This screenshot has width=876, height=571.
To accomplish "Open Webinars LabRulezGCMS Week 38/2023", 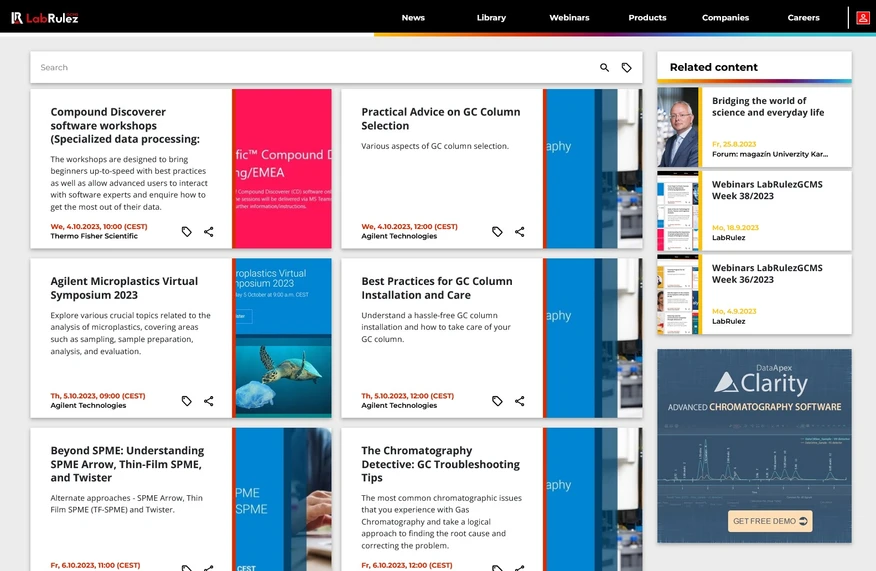I will point(766,191).
